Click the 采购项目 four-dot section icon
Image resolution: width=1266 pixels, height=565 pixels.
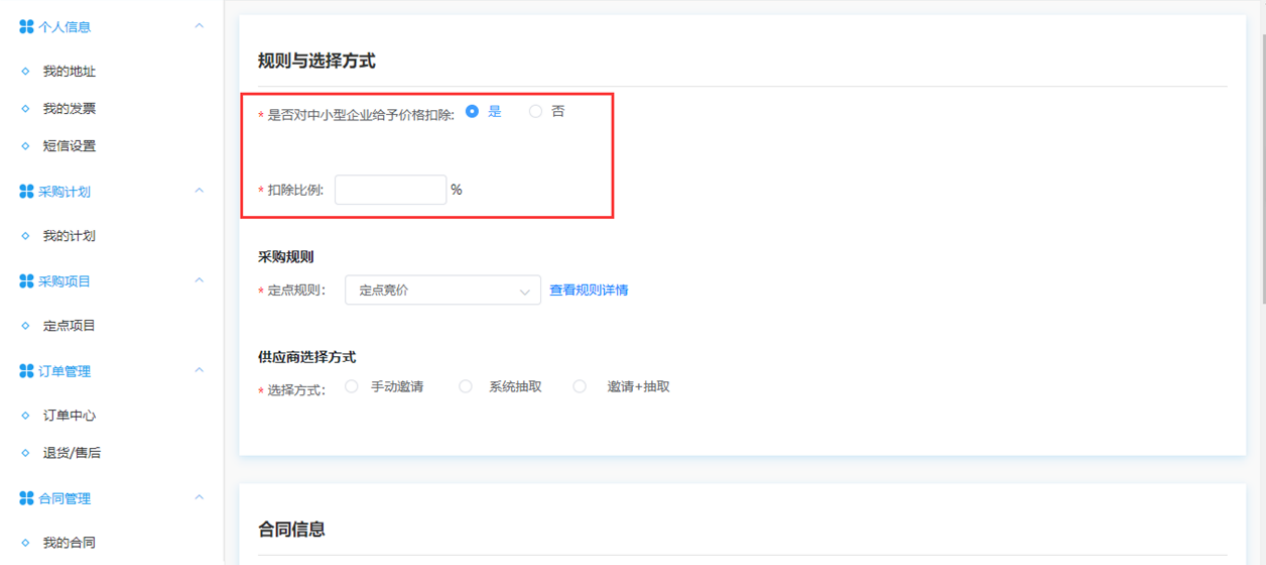[x=26, y=281]
